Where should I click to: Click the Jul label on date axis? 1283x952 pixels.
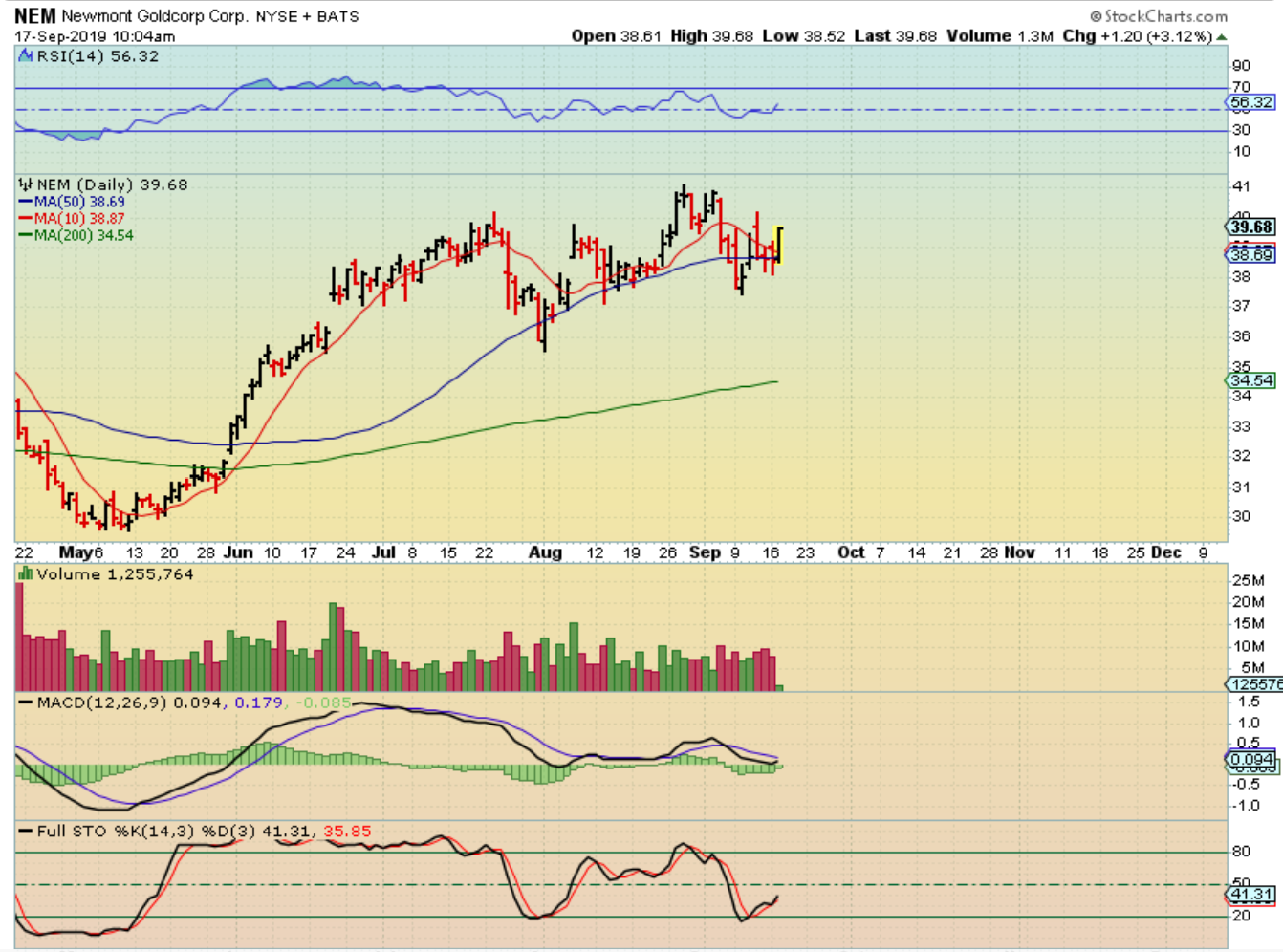pos(383,552)
